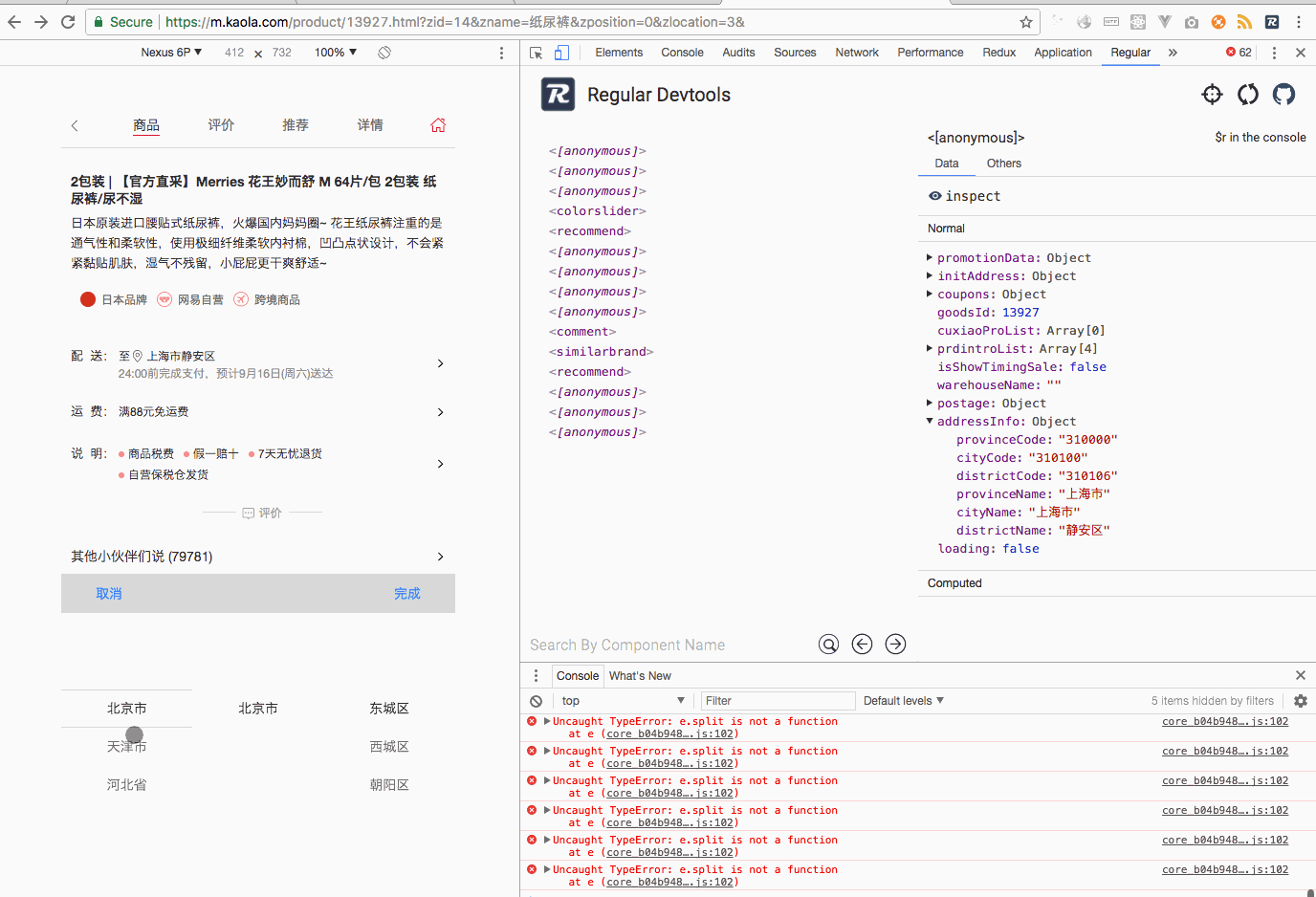Click the component search magnifier icon
This screenshot has width=1316, height=897.
[x=829, y=645]
